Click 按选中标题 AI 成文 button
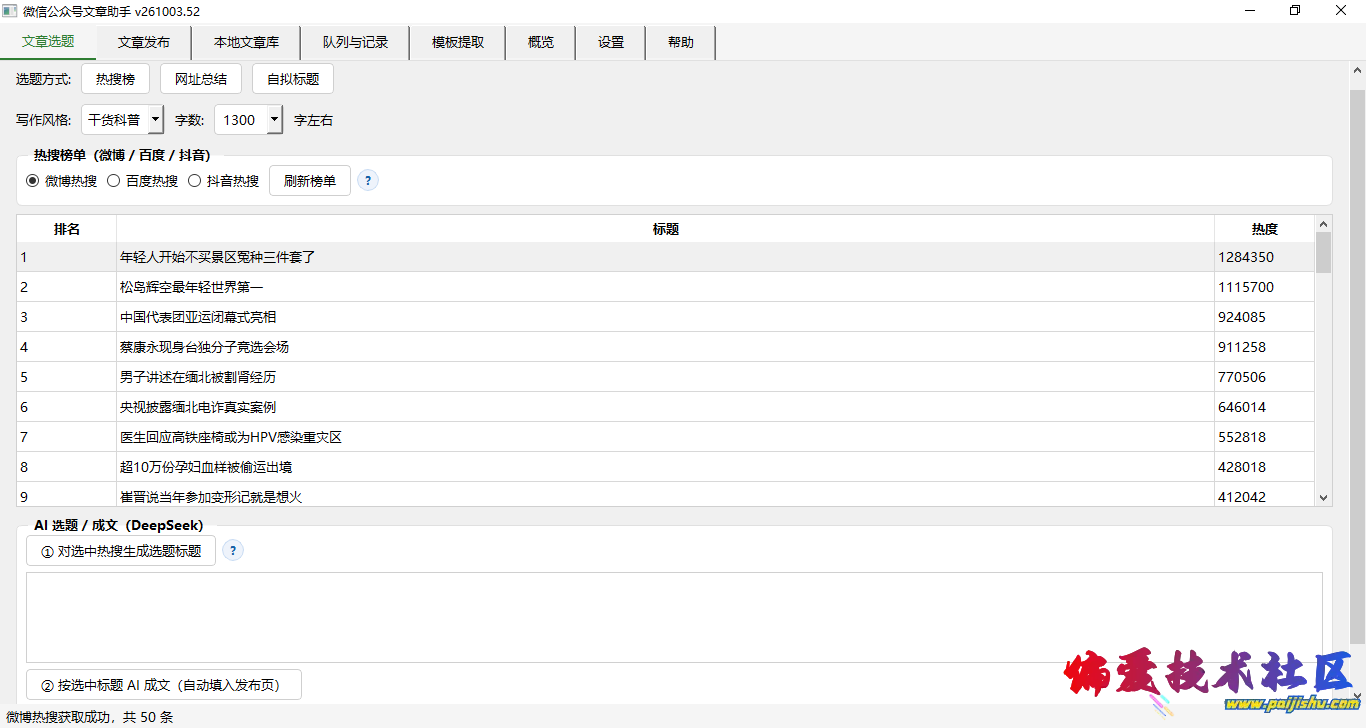The width and height of the screenshot is (1366, 728). coord(164,685)
